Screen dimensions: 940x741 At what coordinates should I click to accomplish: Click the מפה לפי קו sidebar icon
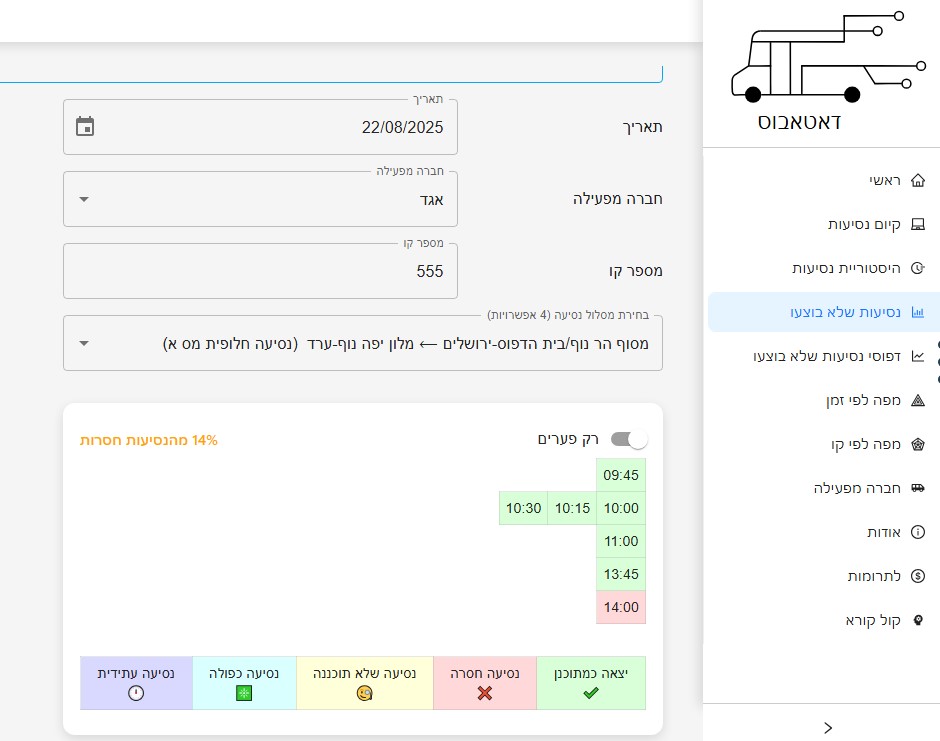(x=918, y=444)
